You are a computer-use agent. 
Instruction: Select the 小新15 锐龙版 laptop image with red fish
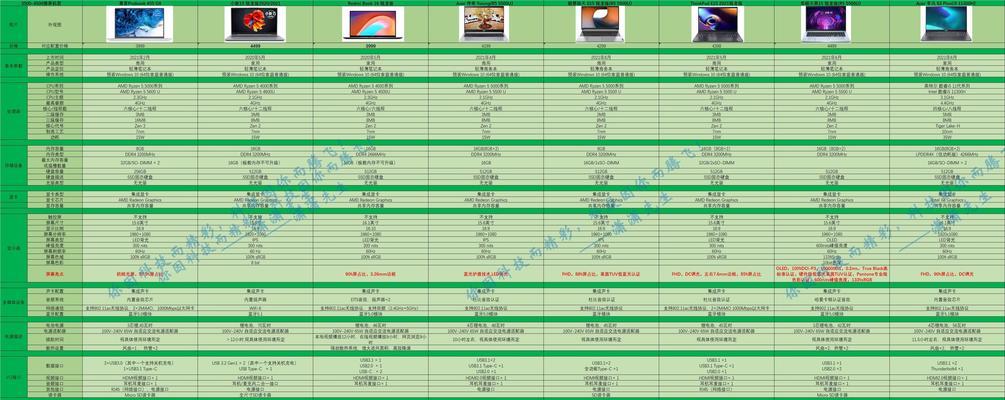point(255,24)
